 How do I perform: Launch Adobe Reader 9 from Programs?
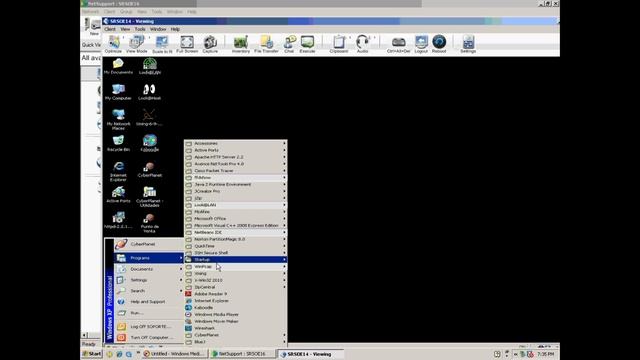click(236, 294)
